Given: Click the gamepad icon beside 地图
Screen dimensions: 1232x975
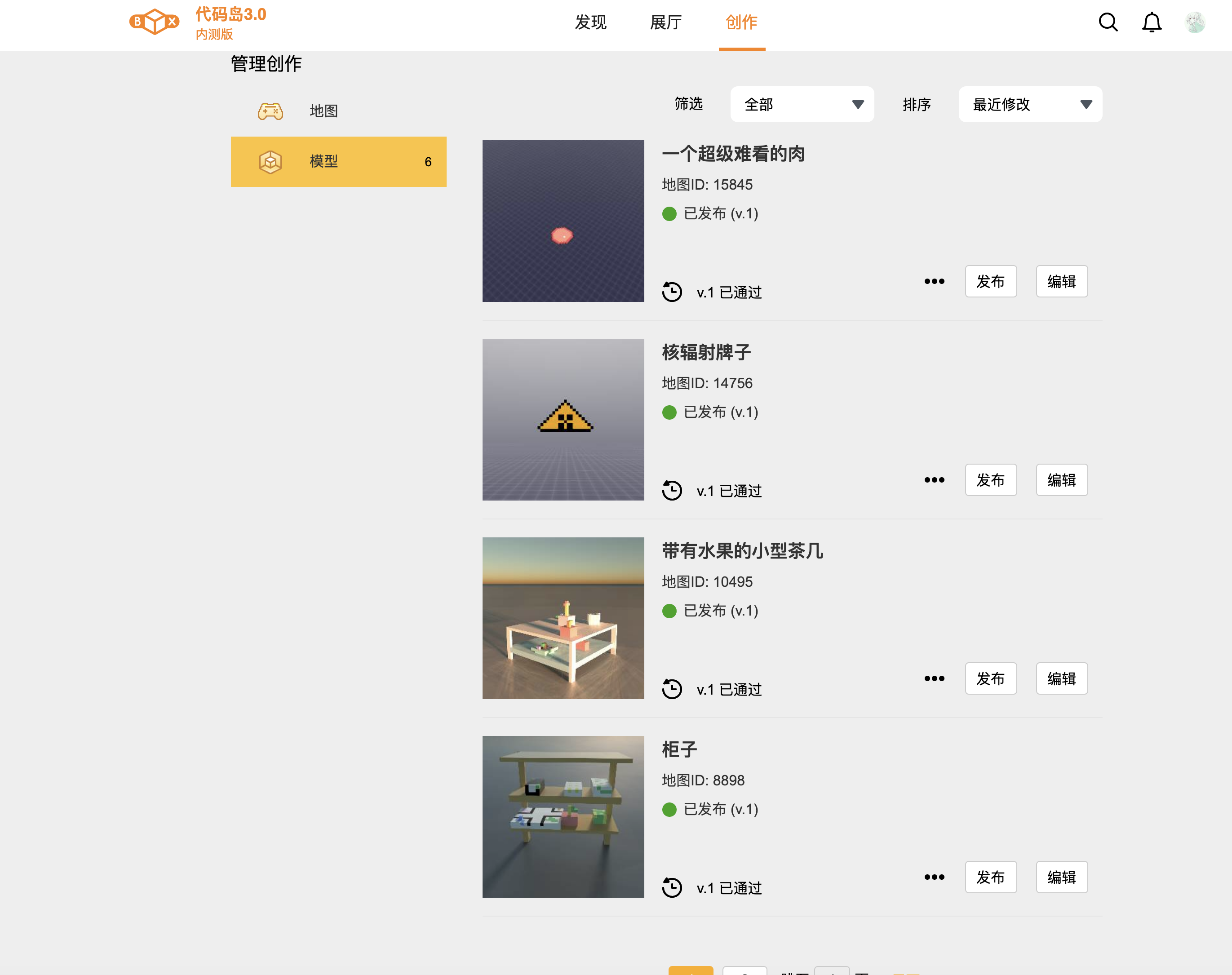Looking at the screenshot, I should (270, 111).
